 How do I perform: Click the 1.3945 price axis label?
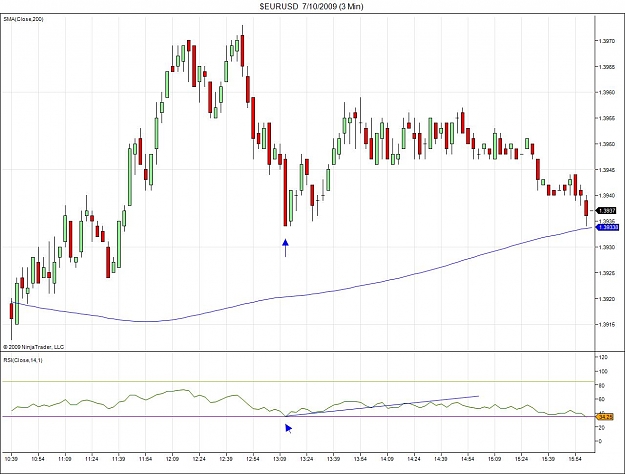click(x=607, y=170)
